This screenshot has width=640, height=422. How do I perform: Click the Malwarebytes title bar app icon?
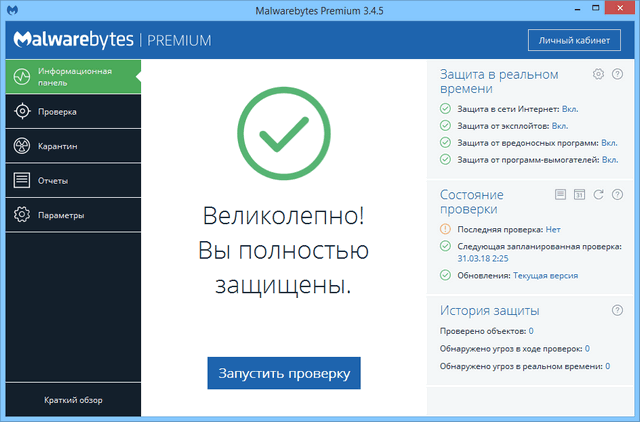pyautogui.click(x=12, y=10)
